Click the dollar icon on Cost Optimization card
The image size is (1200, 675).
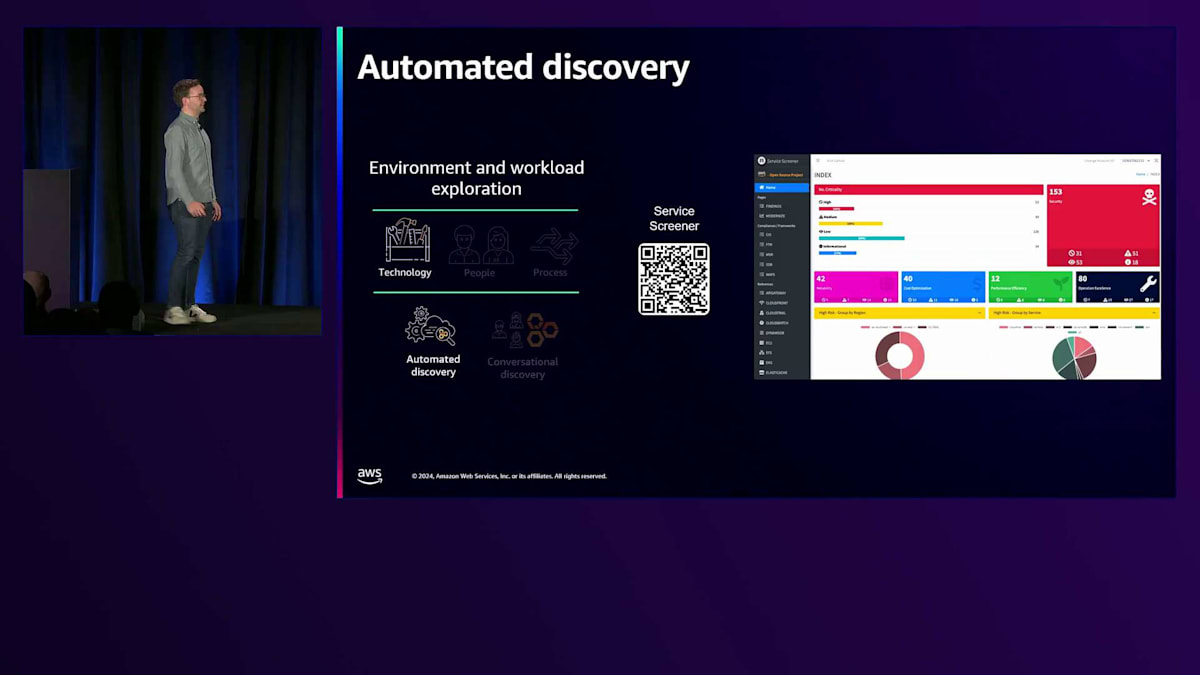tap(975, 285)
